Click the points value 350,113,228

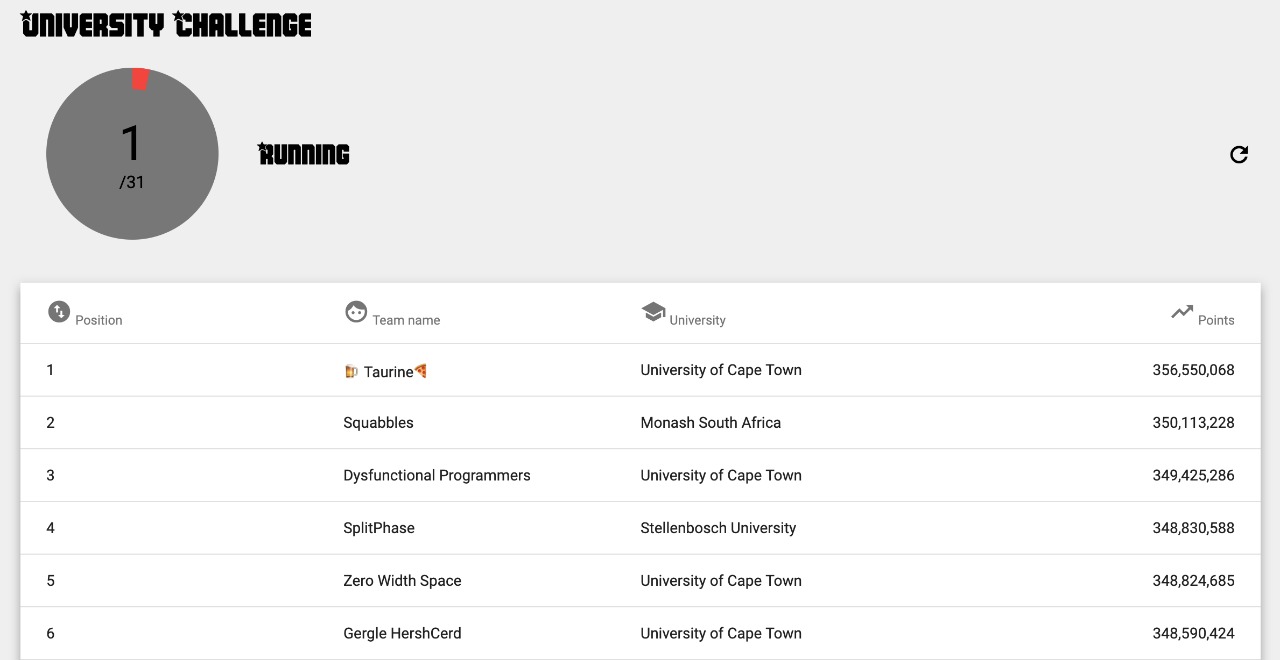pyautogui.click(x=1193, y=423)
